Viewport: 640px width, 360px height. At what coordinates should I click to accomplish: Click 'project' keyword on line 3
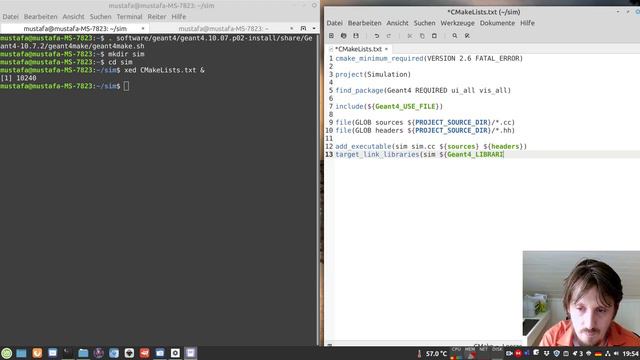click(349, 74)
